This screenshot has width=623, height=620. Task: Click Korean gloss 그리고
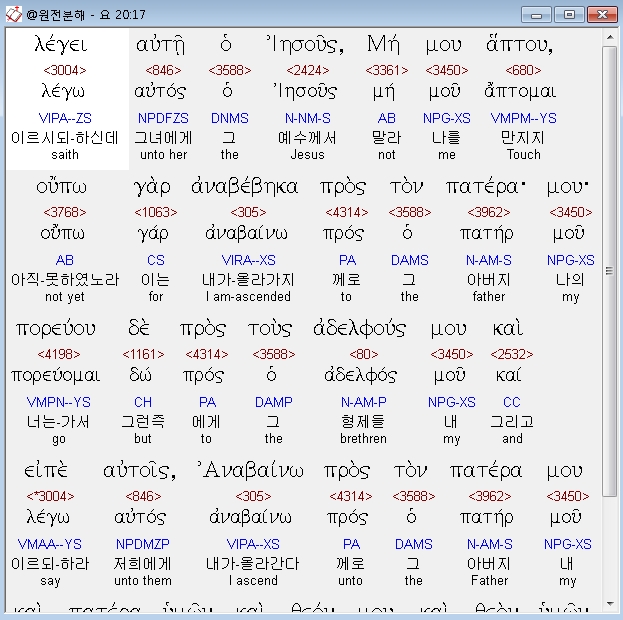[x=512, y=422]
